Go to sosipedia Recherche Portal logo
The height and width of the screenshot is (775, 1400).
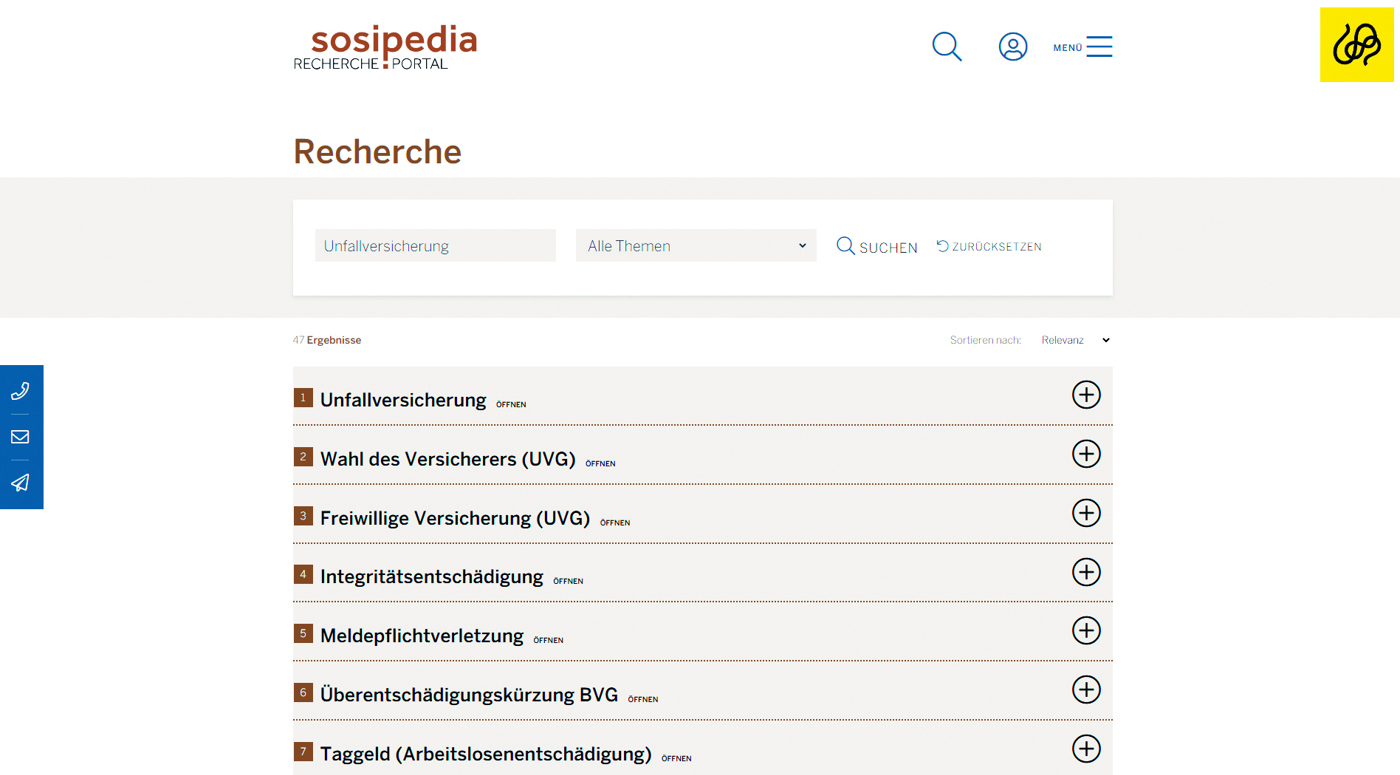(385, 47)
